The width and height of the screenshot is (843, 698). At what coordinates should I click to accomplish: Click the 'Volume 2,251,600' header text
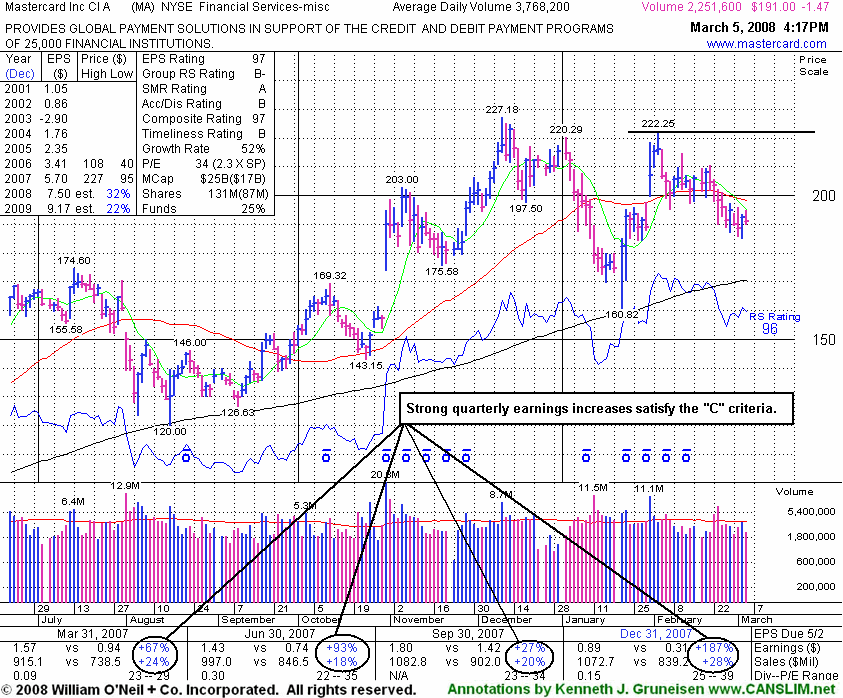pyautogui.click(x=691, y=7)
